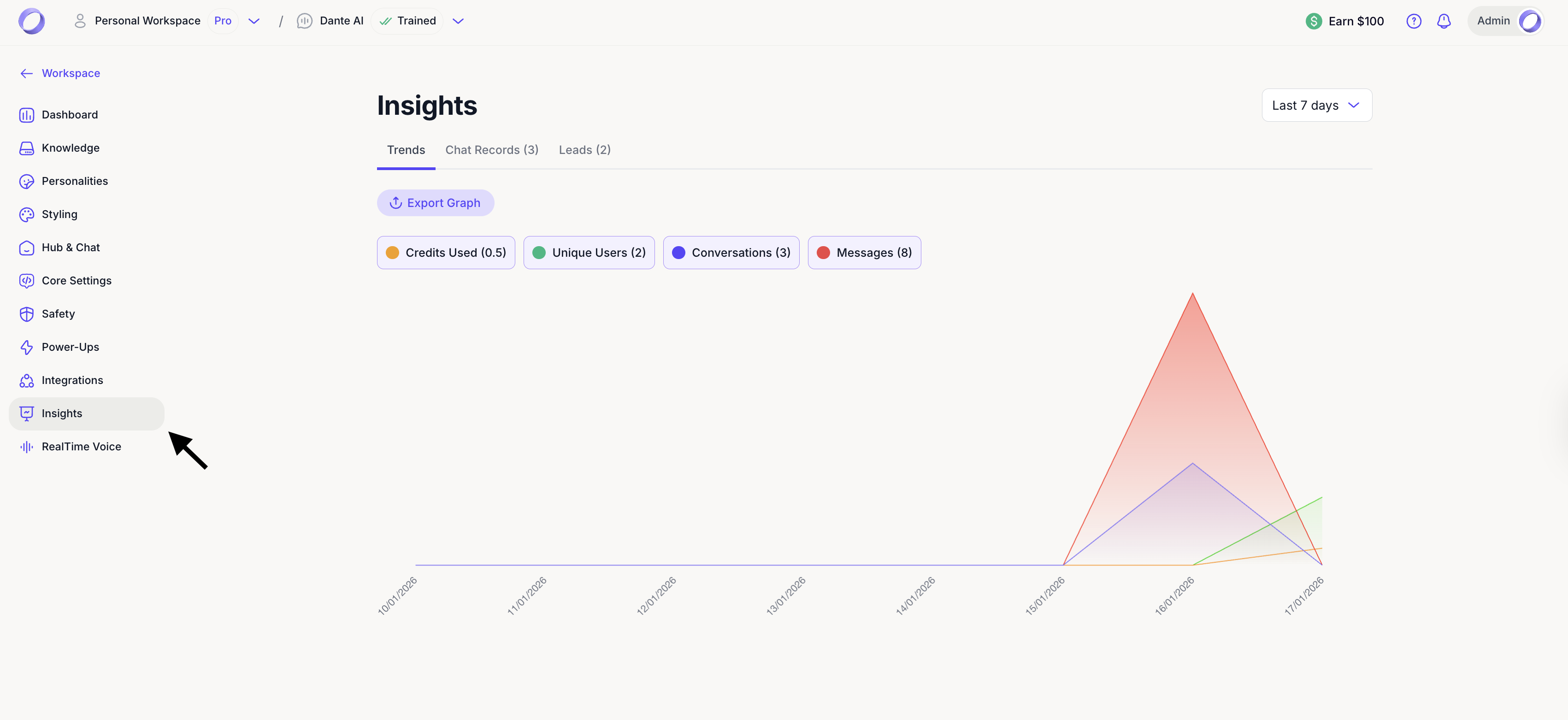Open Power-Ups lightning icon
Viewport: 1568px width, 720px height.
click(x=26, y=347)
